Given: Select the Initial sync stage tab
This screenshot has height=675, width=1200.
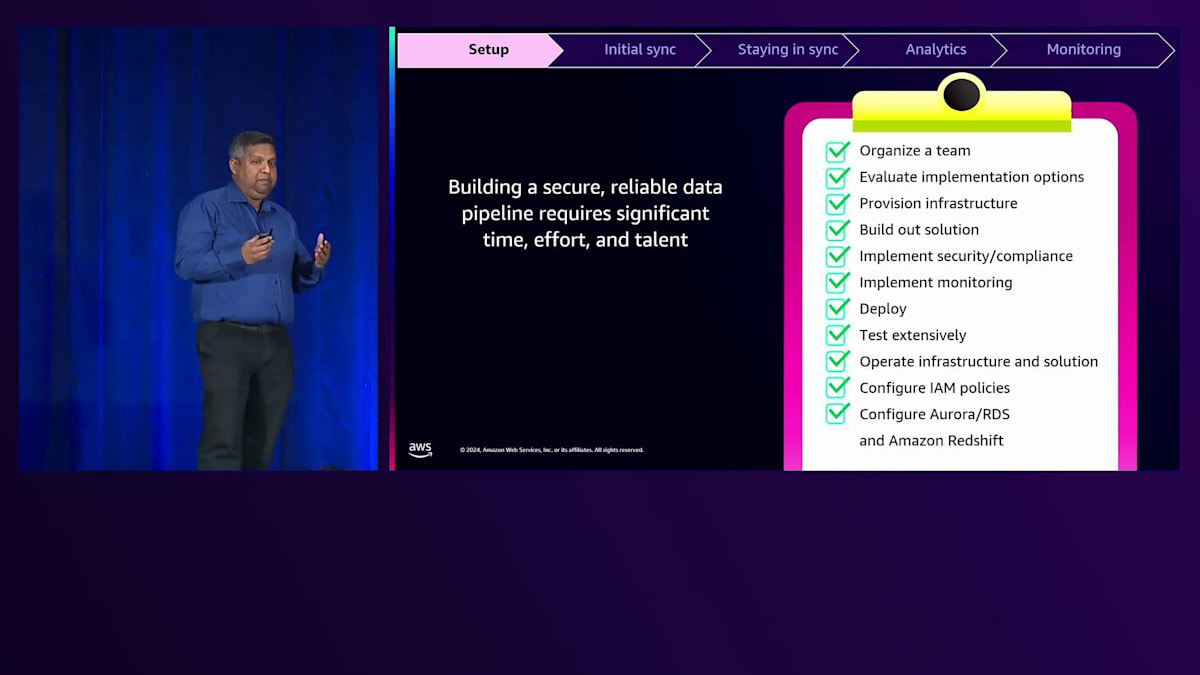Looking at the screenshot, I should tap(640, 50).
